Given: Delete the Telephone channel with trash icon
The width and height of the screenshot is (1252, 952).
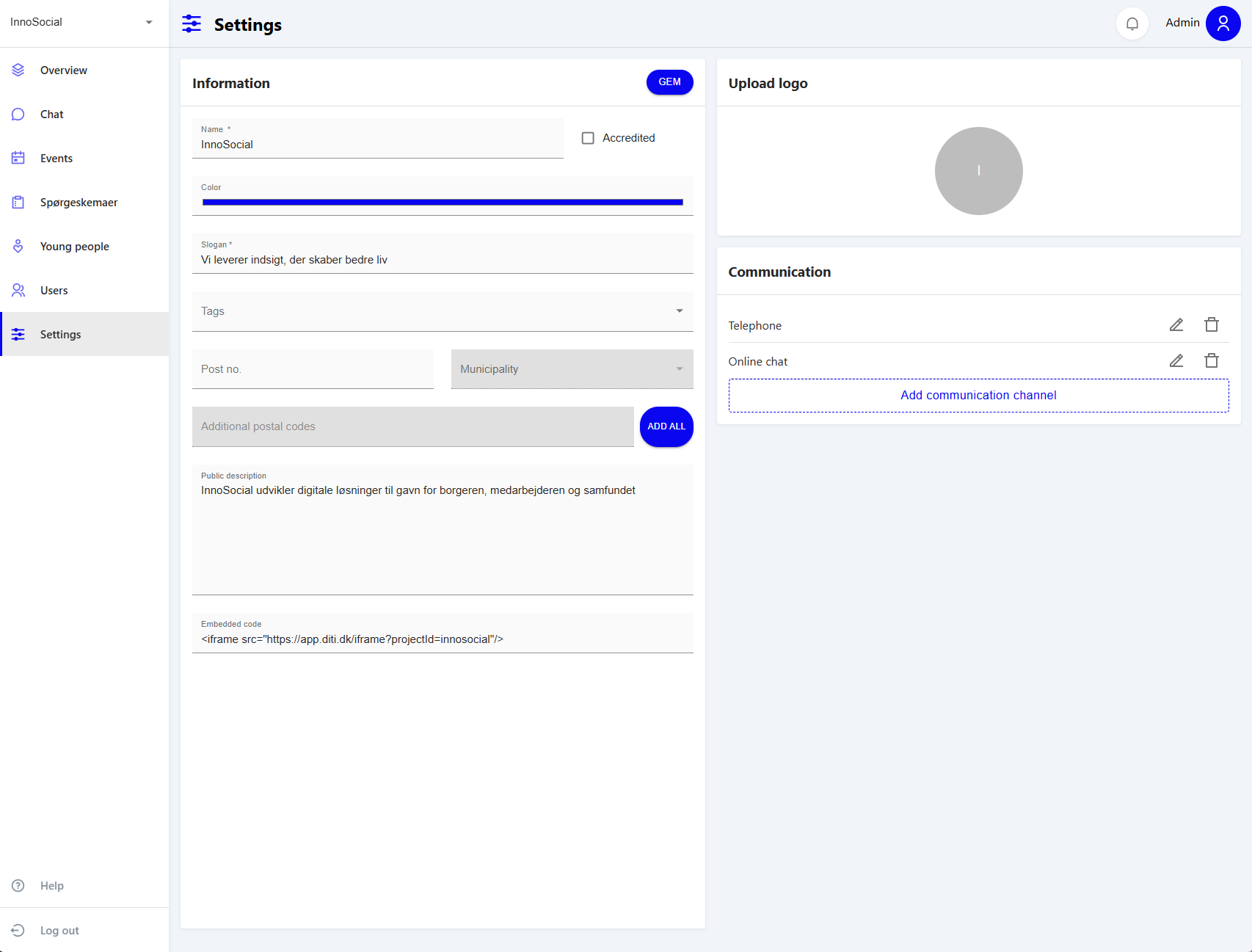Looking at the screenshot, I should [1212, 324].
